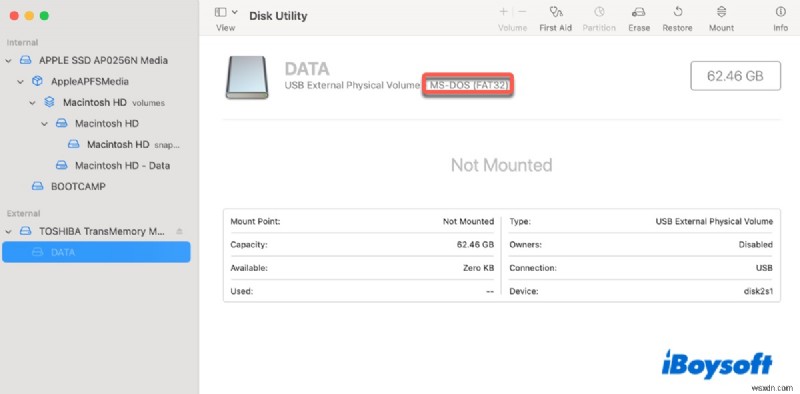800x394 pixels.
Task: Collapse APPLE SSD AP0256N Media chevron
Action: point(8,60)
